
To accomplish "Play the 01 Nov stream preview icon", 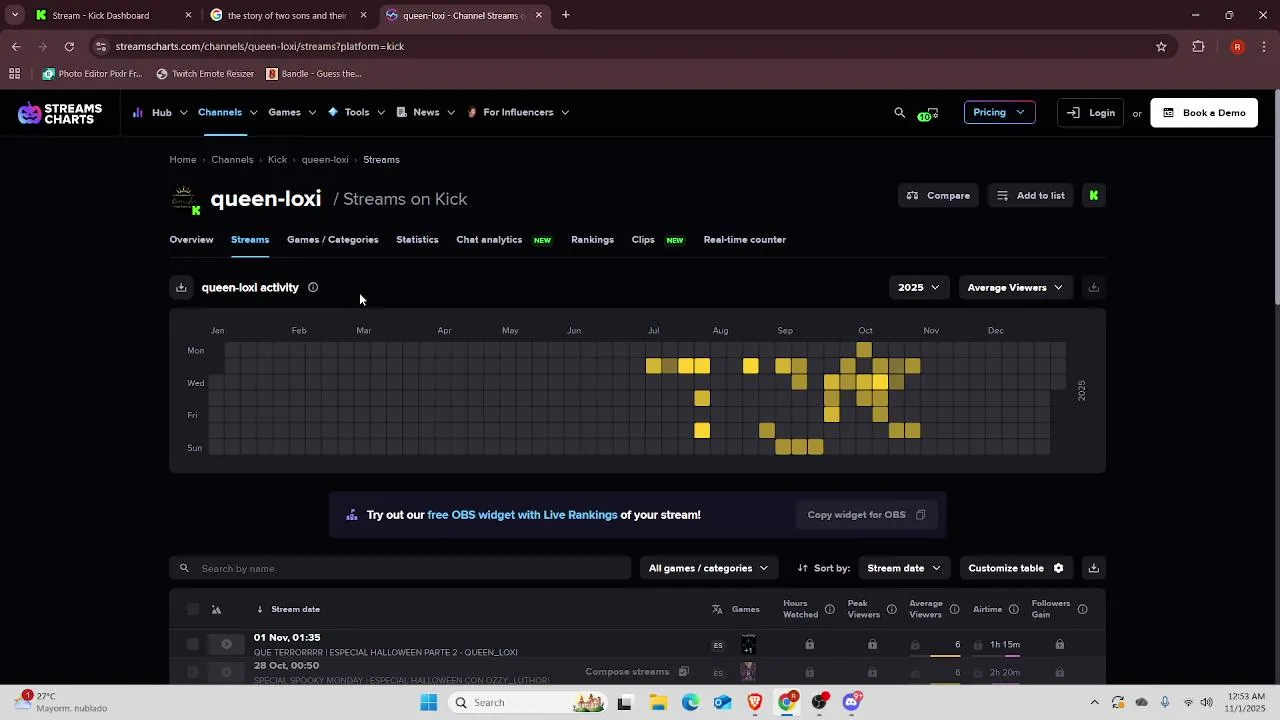I will [226, 645].
